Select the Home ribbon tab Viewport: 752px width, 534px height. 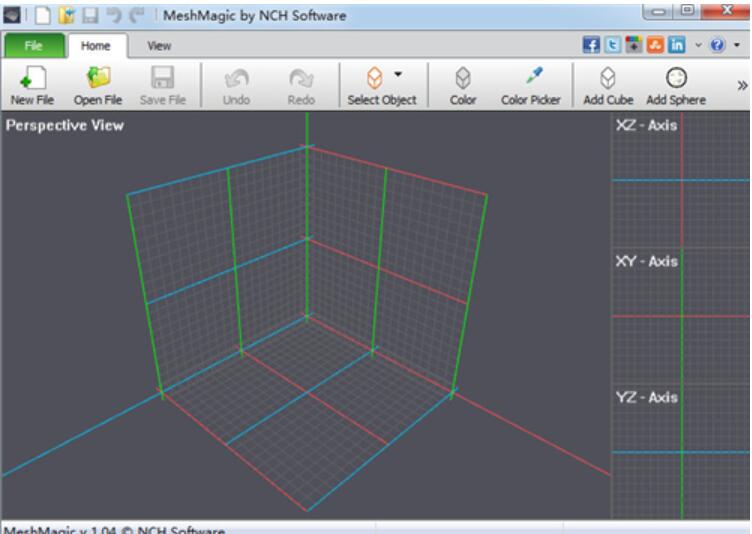click(x=96, y=46)
